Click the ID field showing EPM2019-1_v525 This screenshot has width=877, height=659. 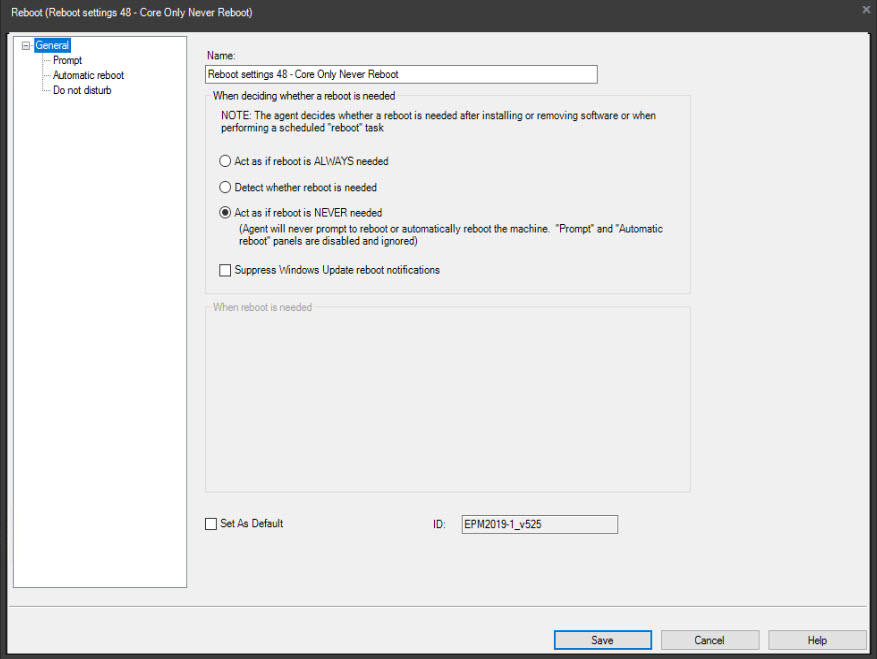tap(539, 524)
